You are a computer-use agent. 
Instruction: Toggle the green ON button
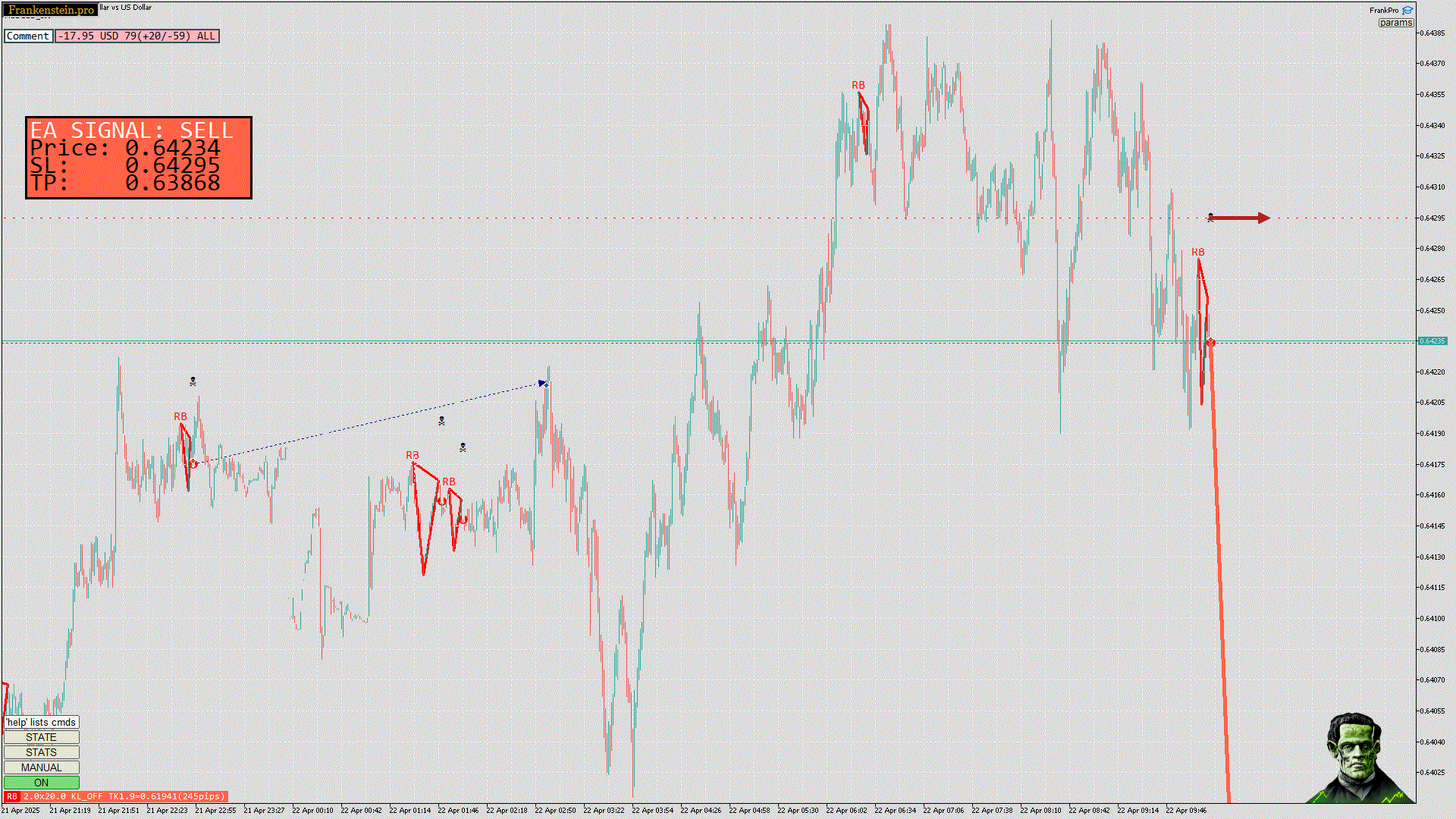pos(41,783)
